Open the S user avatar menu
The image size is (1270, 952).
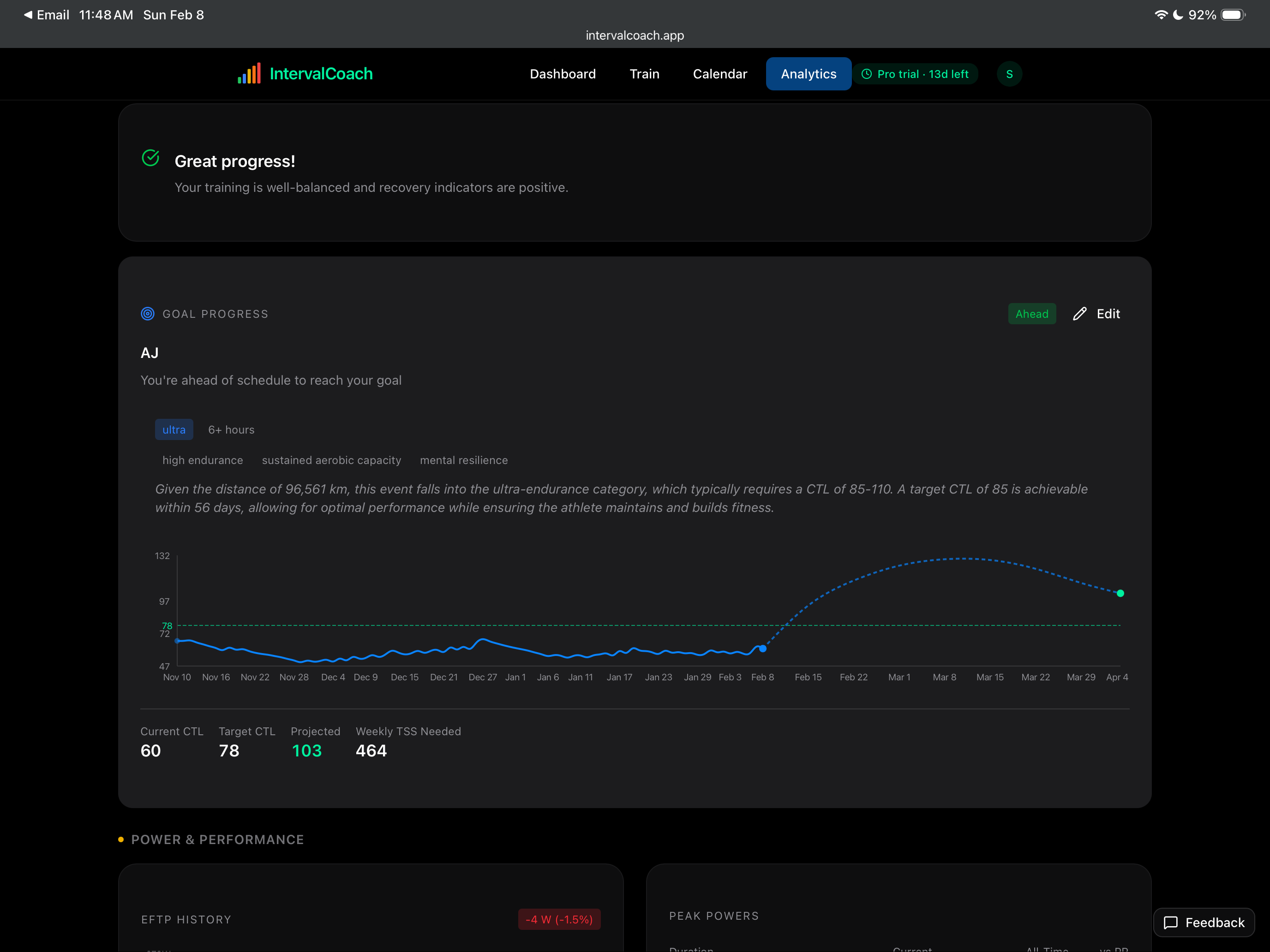[1009, 74]
